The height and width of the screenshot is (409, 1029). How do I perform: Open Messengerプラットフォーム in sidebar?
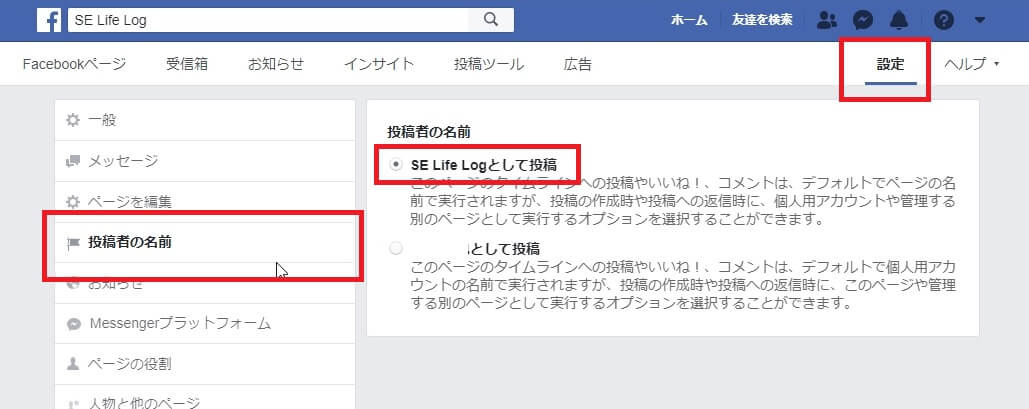tap(179, 323)
